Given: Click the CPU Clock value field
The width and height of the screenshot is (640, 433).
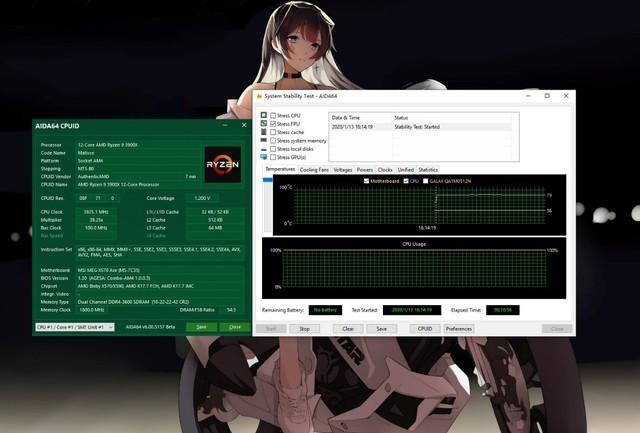Looking at the screenshot, I should pyautogui.click(x=96, y=212).
